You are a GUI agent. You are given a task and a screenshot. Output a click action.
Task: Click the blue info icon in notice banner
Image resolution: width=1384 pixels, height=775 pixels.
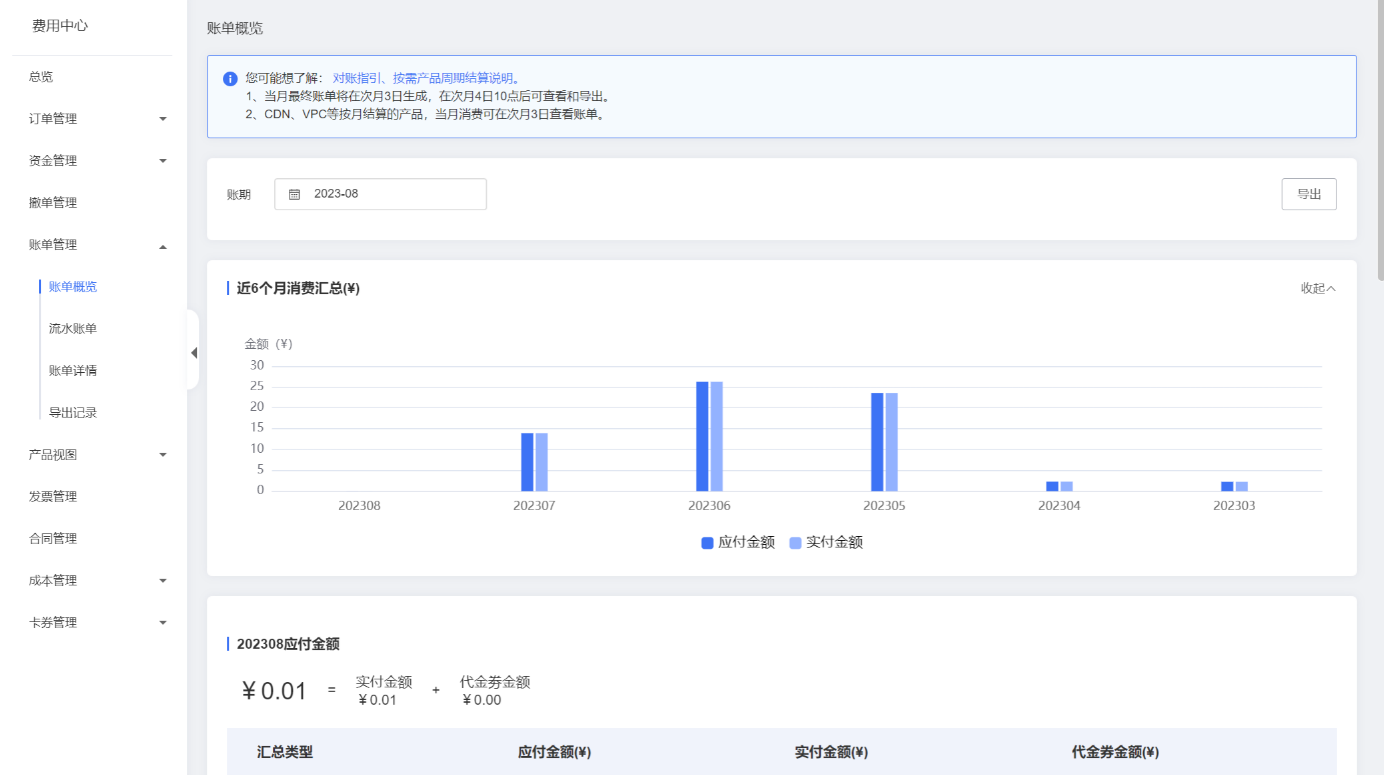pos(230,78)
